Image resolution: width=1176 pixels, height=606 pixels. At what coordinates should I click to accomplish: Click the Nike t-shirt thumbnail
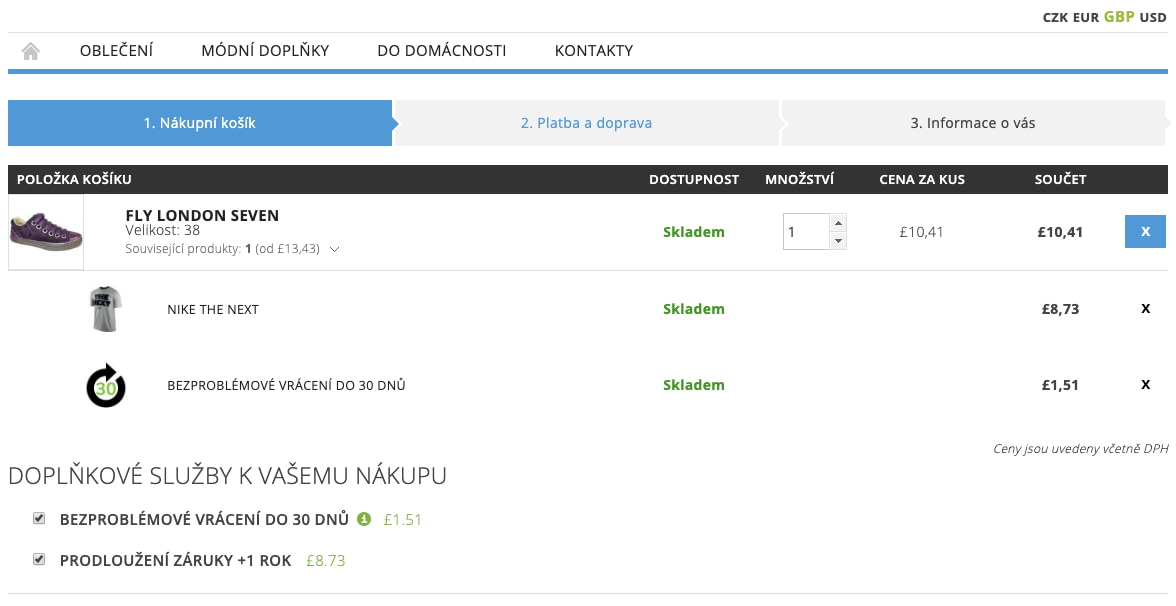(x=106, y=308)
